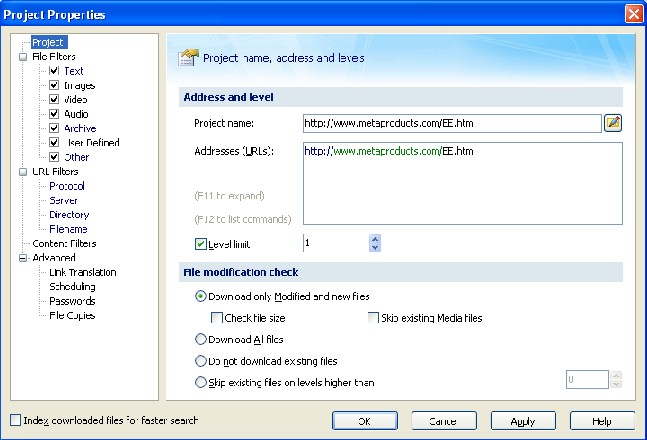Click the edit icon beside Project name
Image resolution: width=647 pixels, height=440 pixels.
click(613, 123)
